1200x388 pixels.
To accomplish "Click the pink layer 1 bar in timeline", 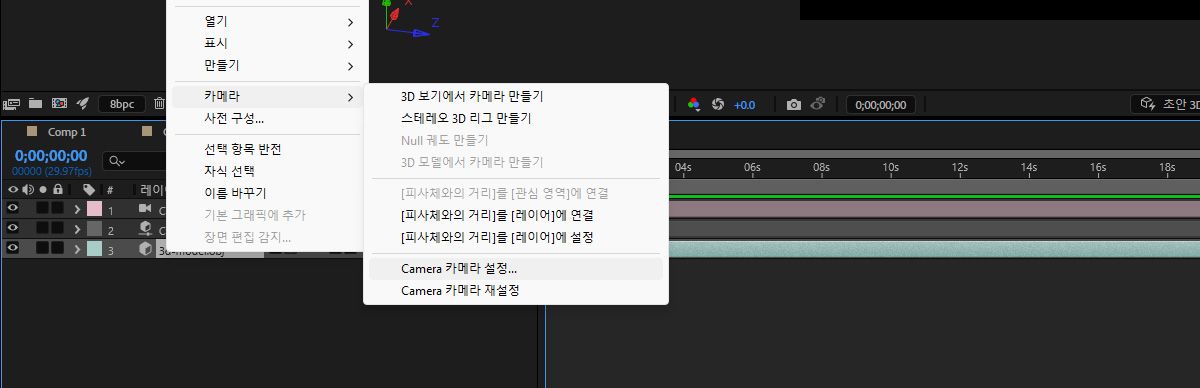I will [934, 209].
